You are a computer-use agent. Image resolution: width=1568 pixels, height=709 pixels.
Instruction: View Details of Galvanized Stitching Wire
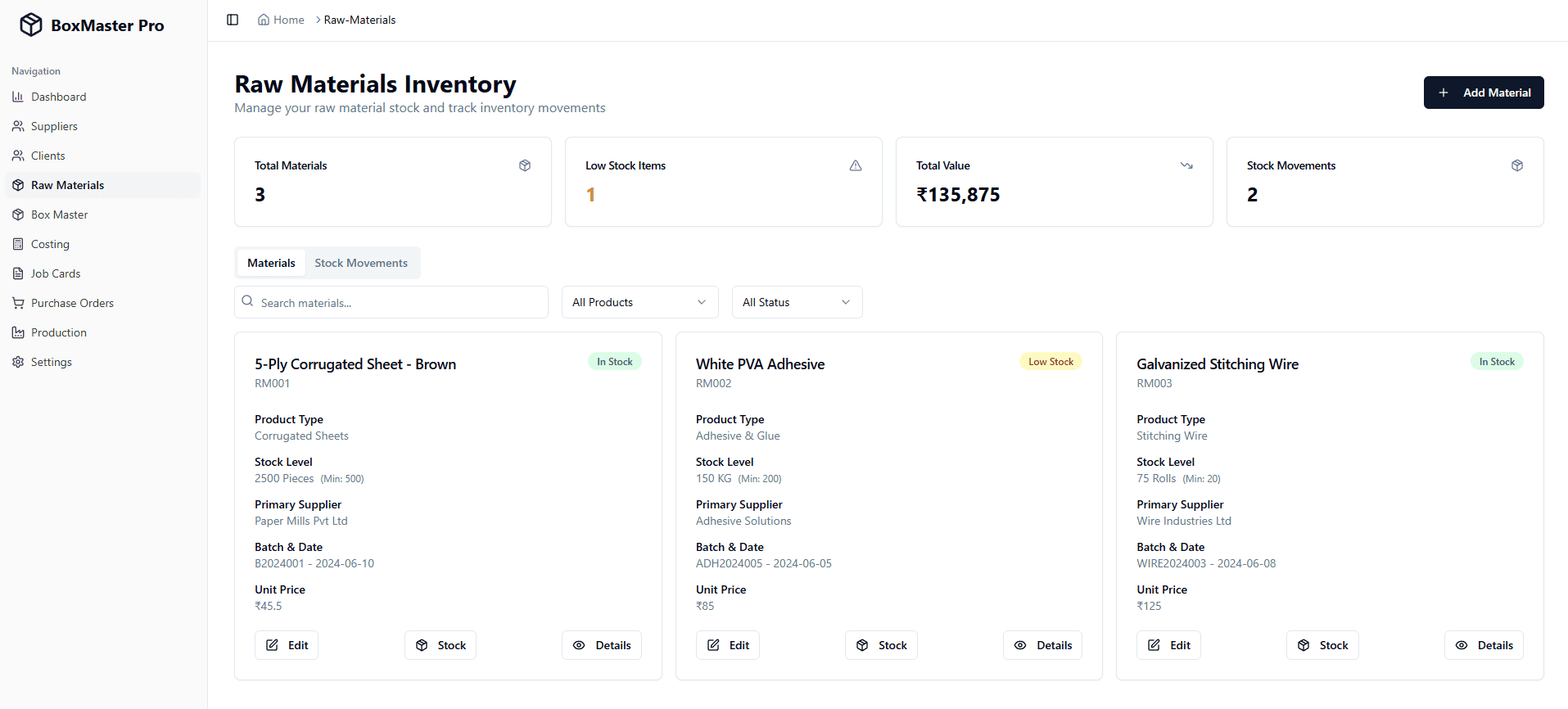point(1484,645)
